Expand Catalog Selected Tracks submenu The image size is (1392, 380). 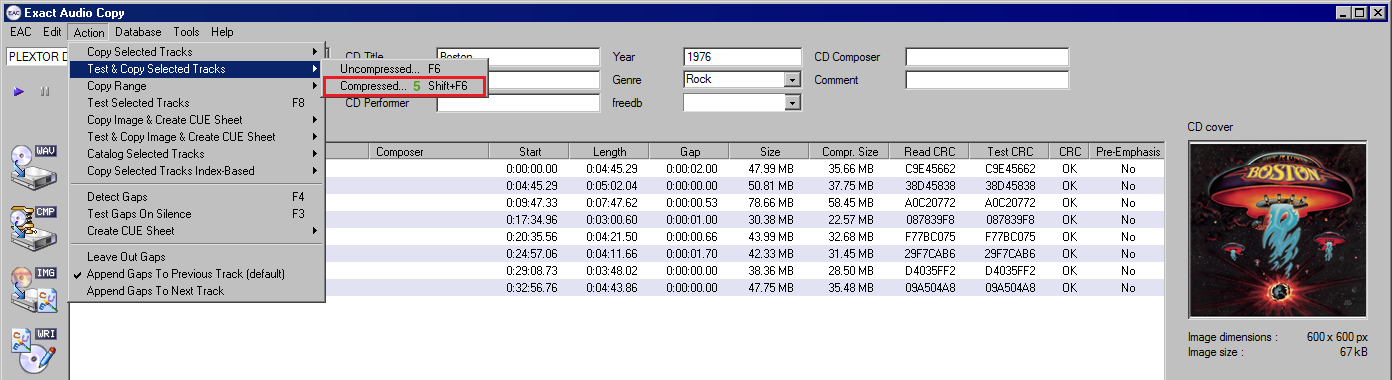[x=197, y=154]
